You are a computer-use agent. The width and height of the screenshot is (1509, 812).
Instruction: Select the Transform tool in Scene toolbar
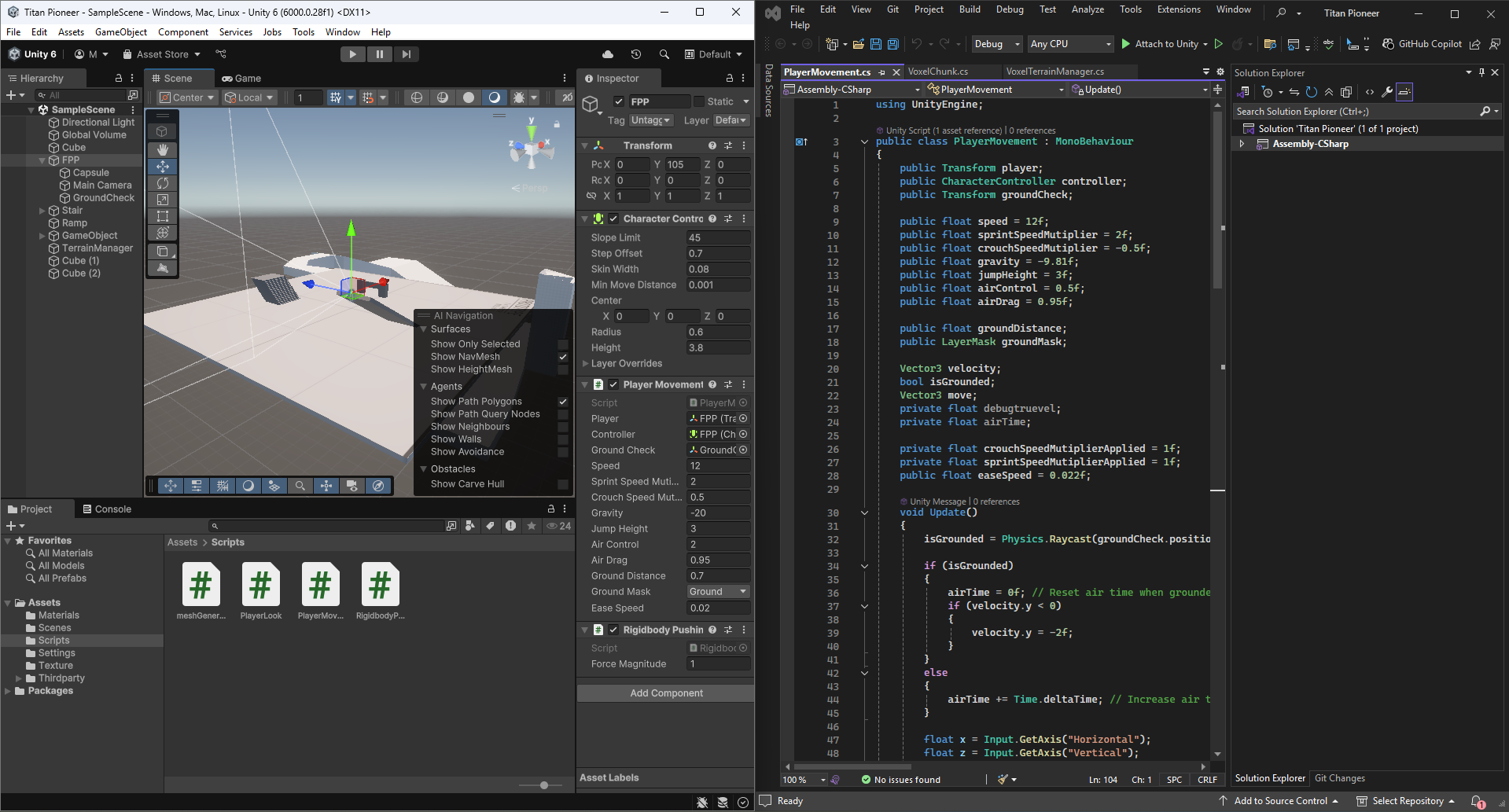click(x=163, y=233)
